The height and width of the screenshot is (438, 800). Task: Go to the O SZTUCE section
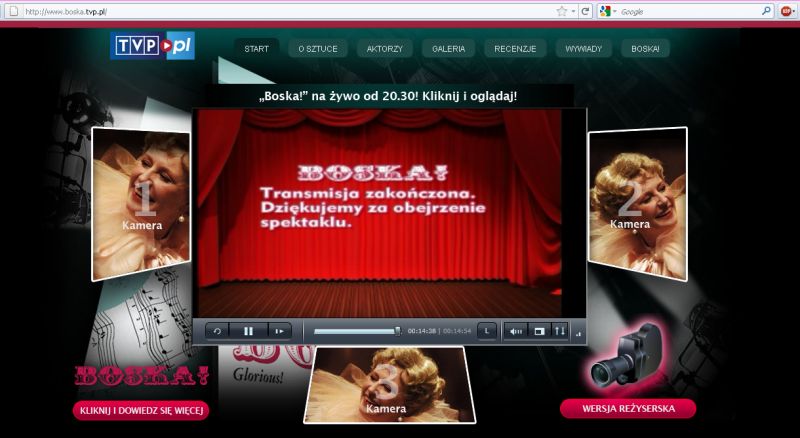pos(318,49)
